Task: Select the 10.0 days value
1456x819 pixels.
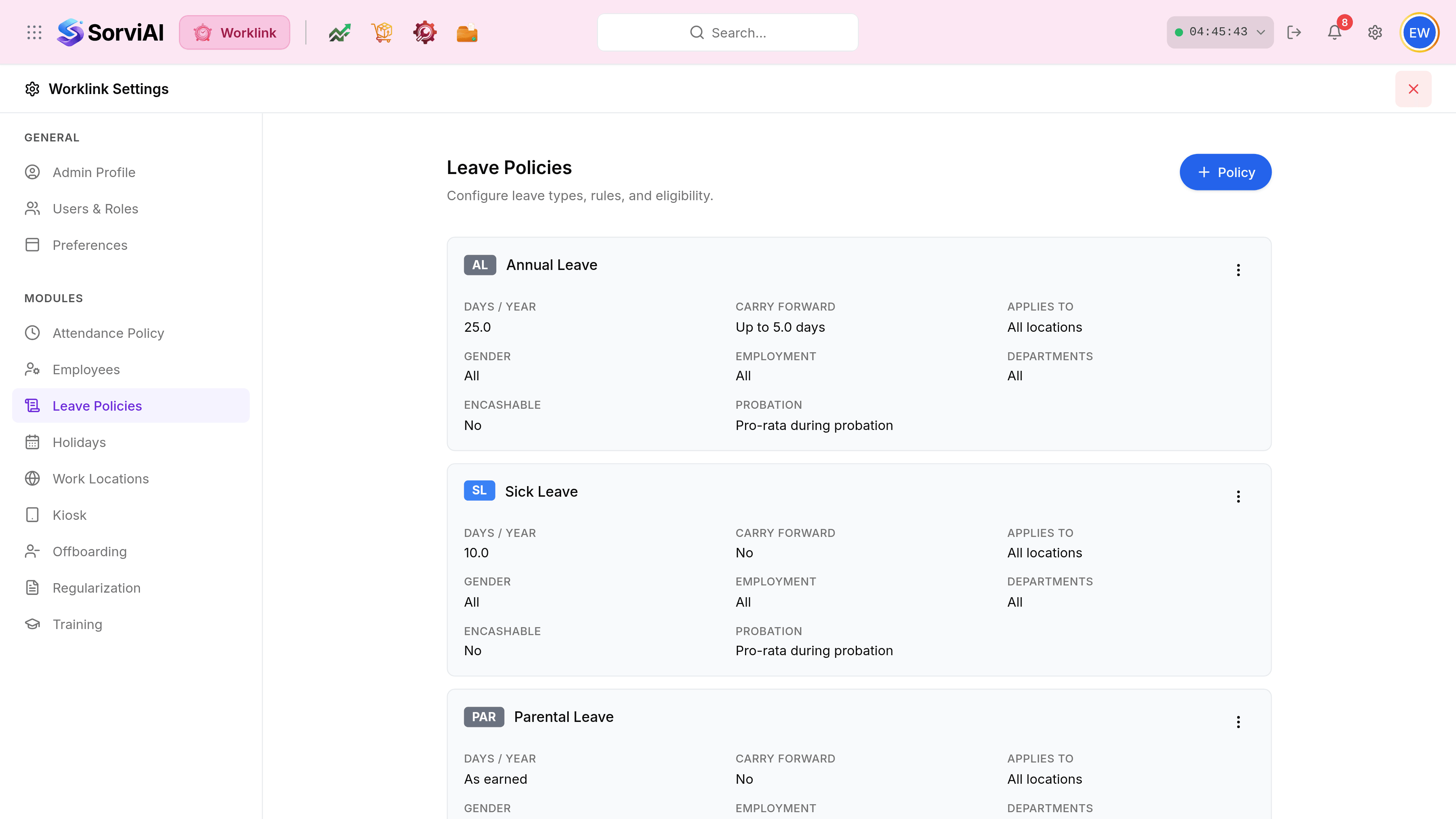Action: (477, 552)
